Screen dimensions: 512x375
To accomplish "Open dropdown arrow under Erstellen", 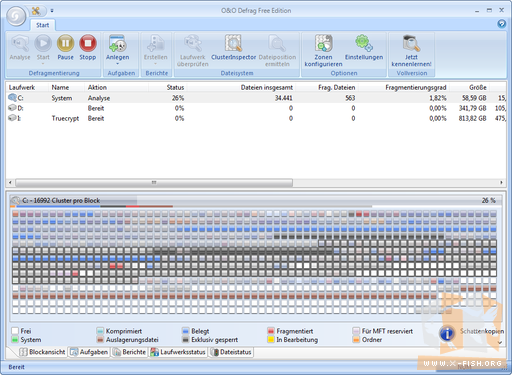I will pyautogui.click(x=156, y=63).
